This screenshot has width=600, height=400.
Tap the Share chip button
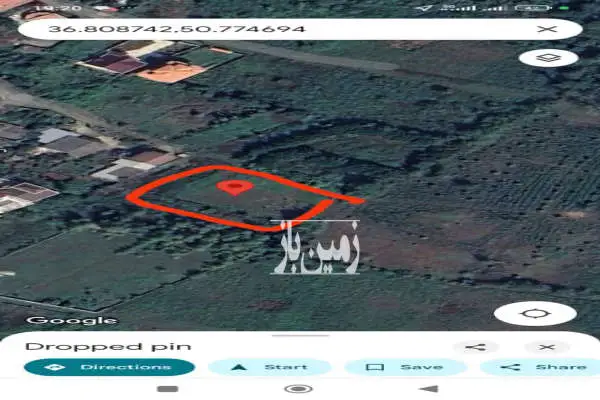click(x=540, y=367)
